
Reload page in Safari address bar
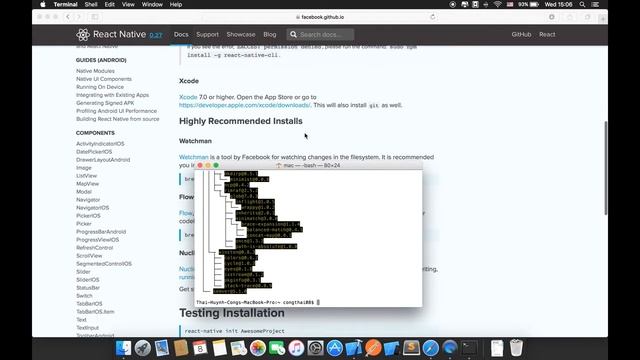coord(433,17)
